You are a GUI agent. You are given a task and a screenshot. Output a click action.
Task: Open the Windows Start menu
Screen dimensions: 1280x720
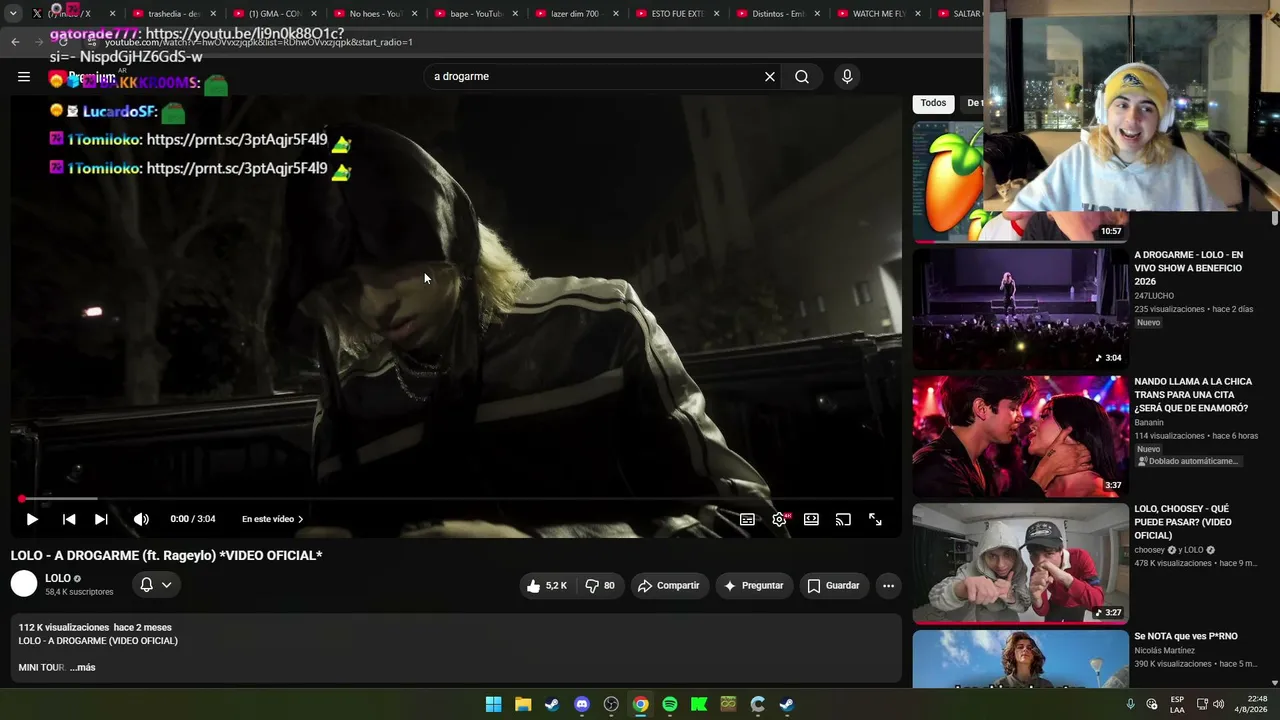coord(493,704)
